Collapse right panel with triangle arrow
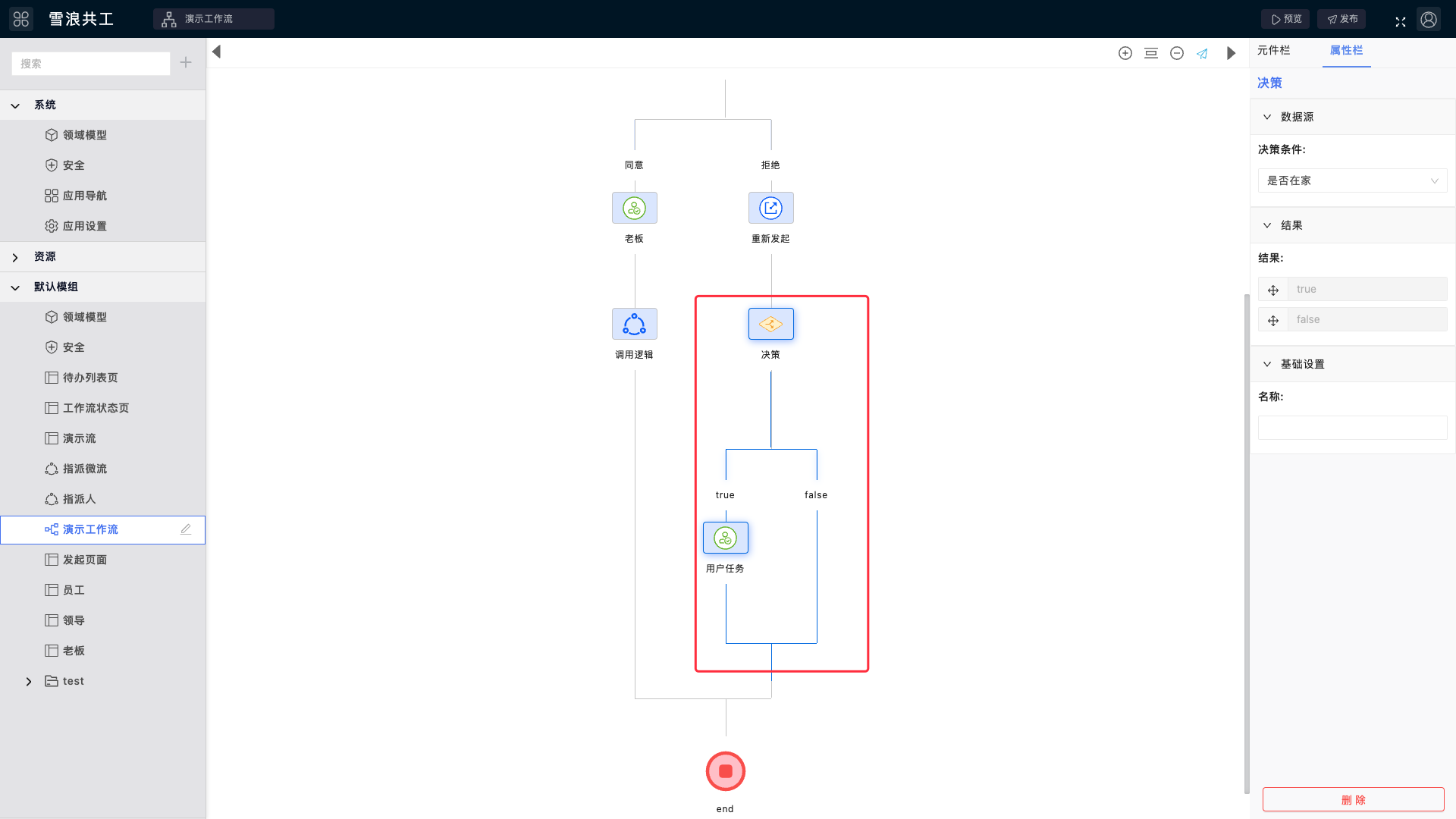 [1232, 53]
